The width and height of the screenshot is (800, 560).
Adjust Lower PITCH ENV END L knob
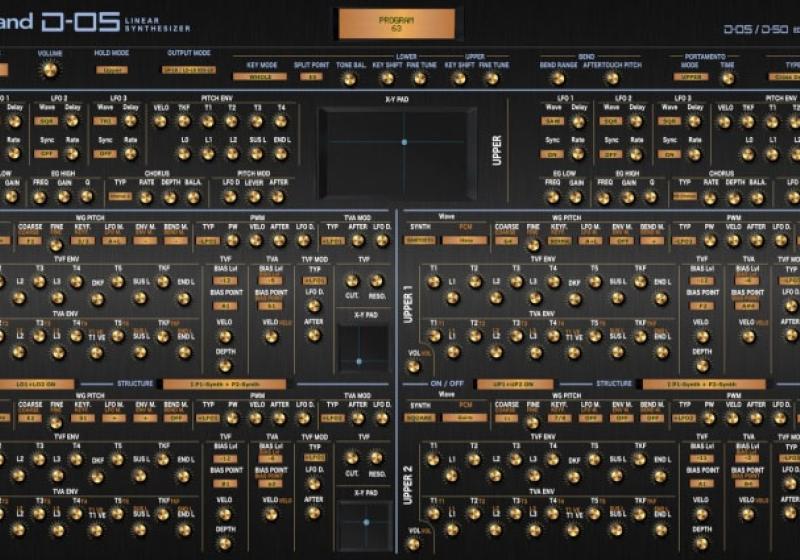(x=281, y=154)
